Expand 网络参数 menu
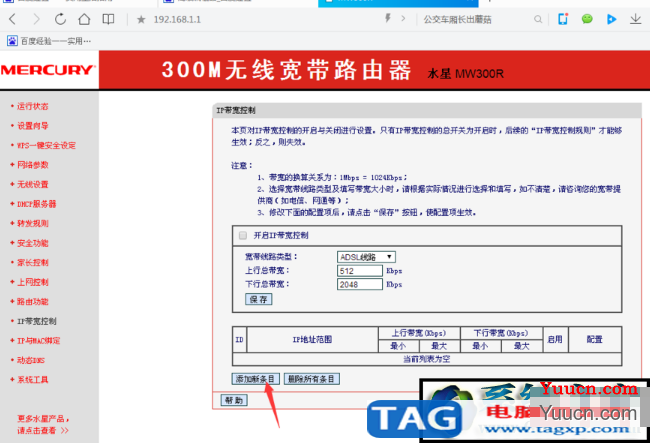The height and width of the screenshot is (443, 650). pyautogui.click(x=32, y=165)
